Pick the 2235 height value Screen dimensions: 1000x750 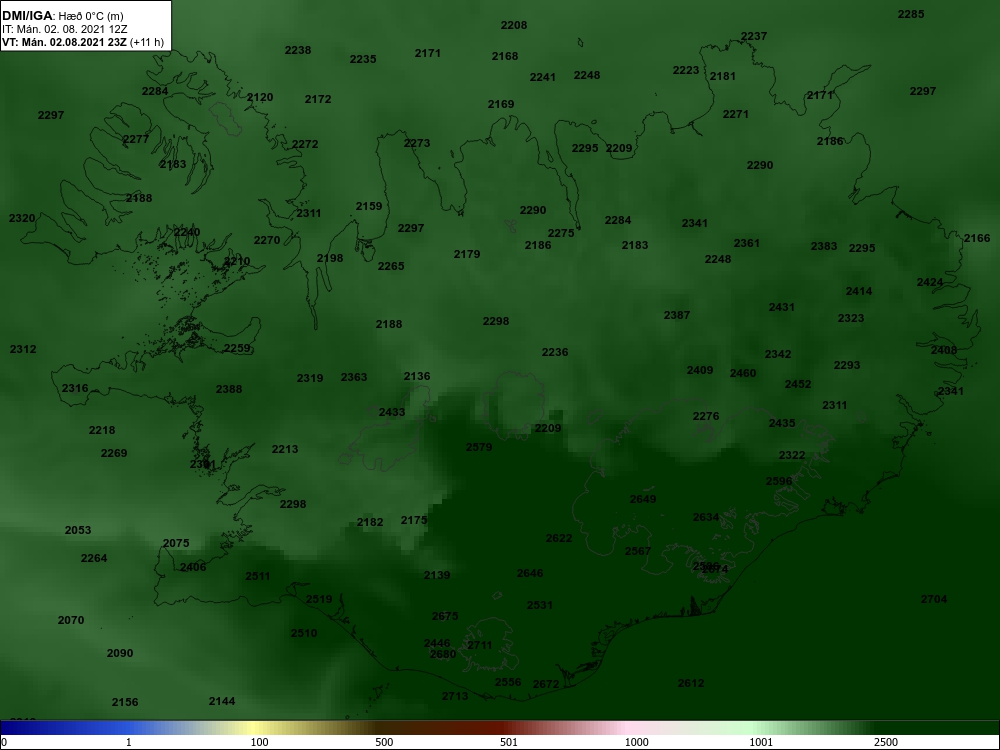(x=363, y=59)
